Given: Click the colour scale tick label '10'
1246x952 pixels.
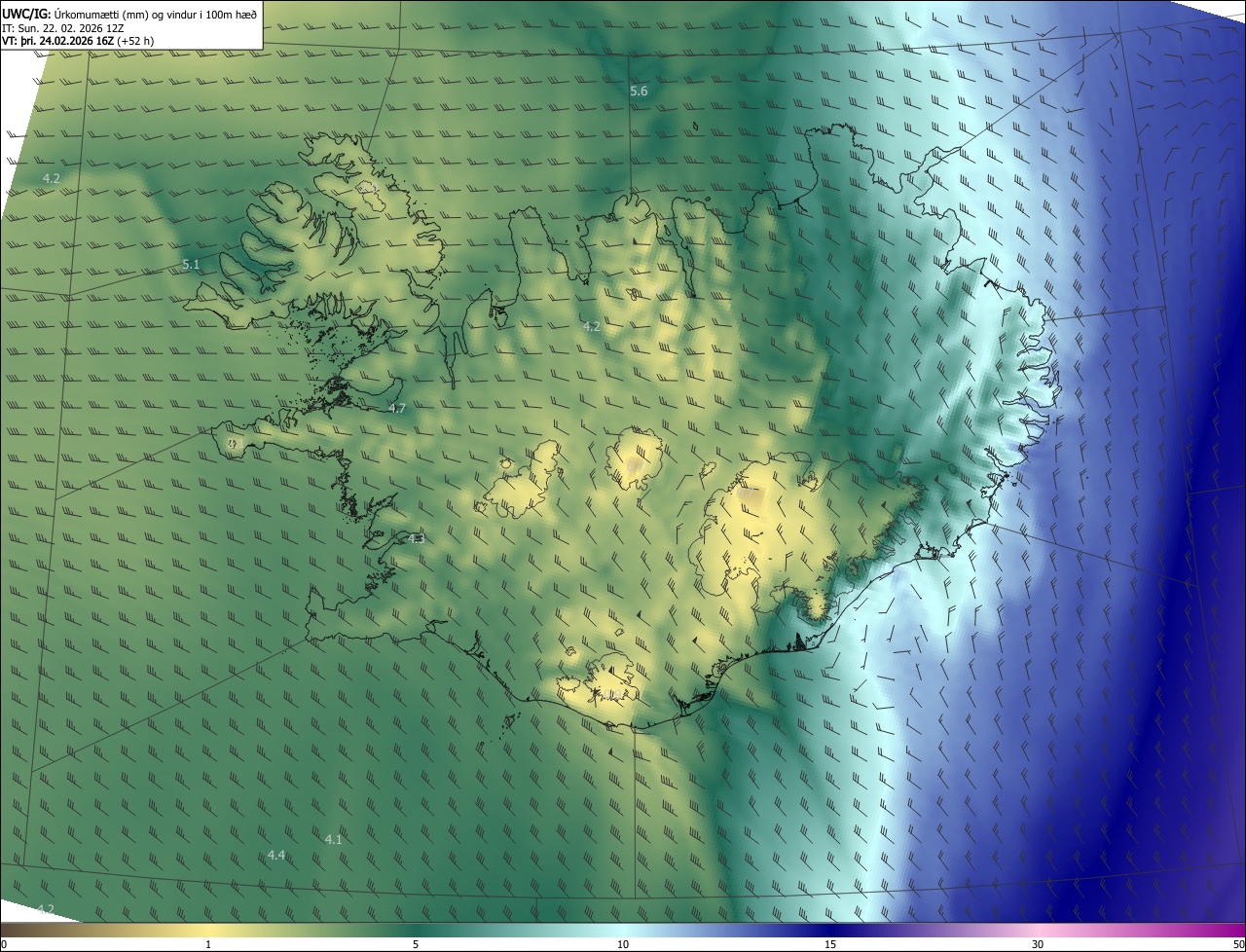Looking at the screenshot, I should point(623,944).
